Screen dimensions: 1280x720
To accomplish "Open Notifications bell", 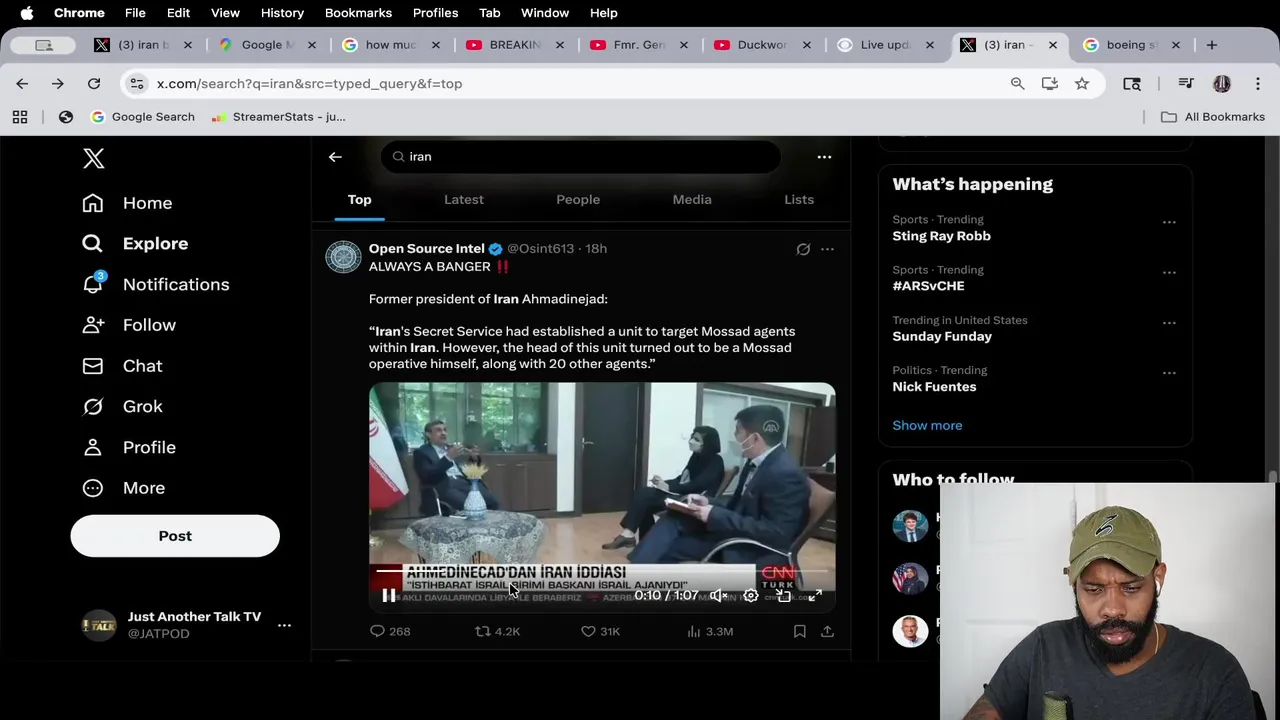I will point(155,284).
